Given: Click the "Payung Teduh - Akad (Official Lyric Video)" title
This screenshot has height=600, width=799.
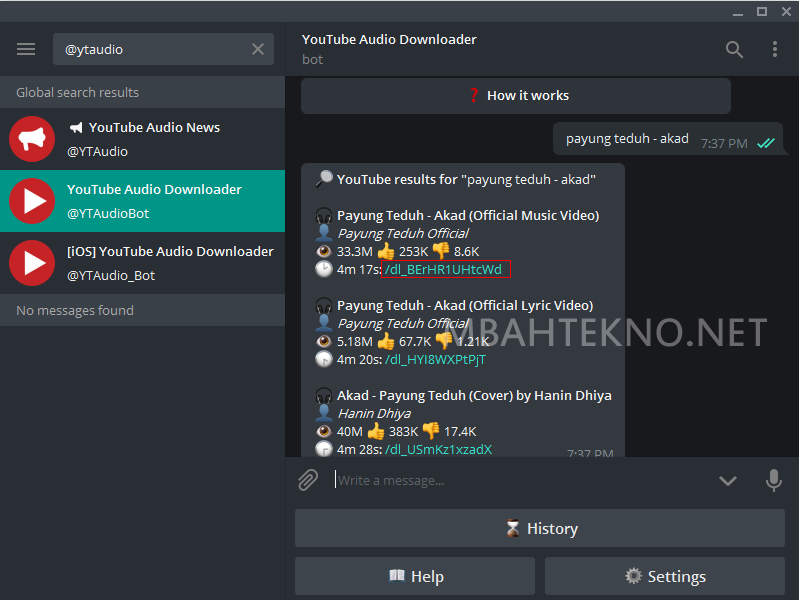Looking at the screenshot, I should point(465,305).
